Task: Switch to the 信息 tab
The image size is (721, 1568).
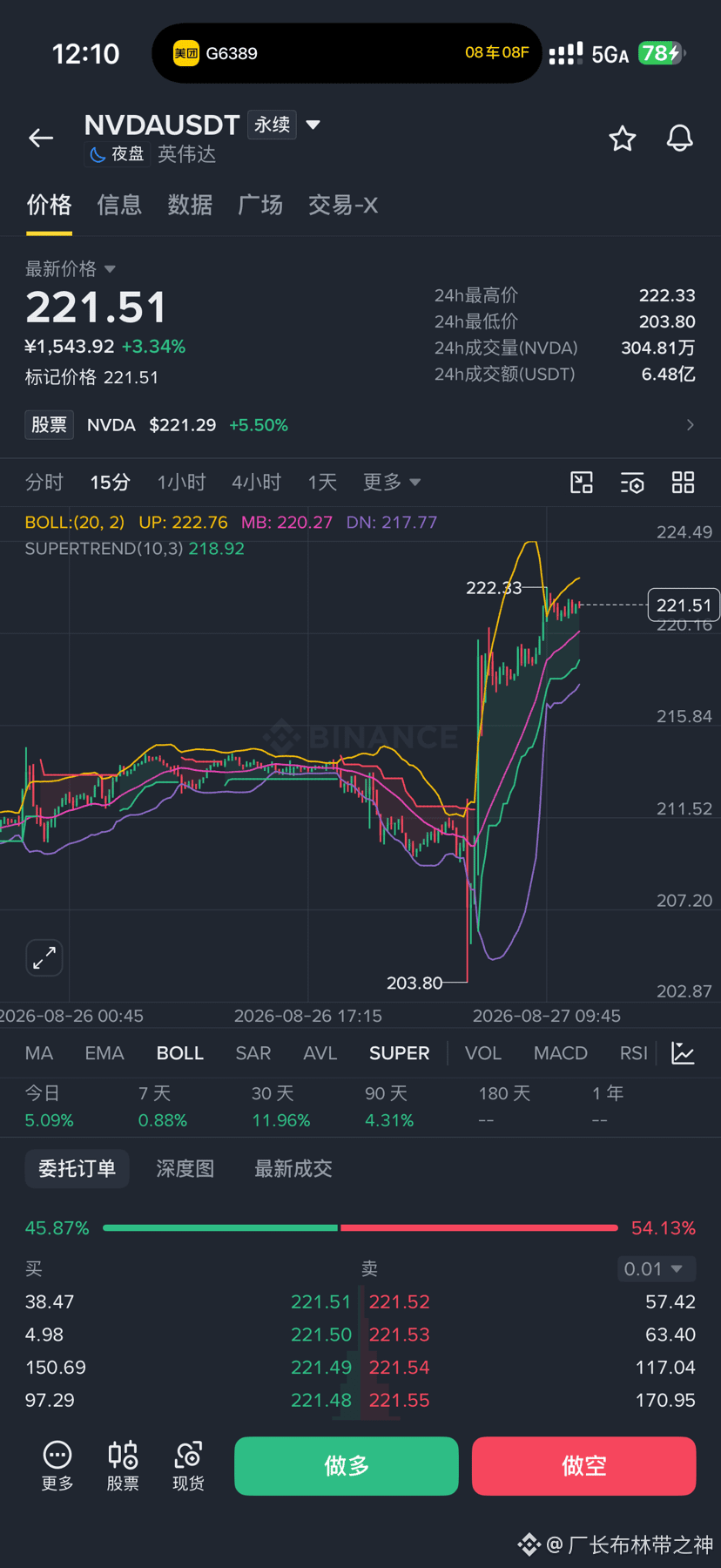Action: pyautogui.click(x=119, y=206)
